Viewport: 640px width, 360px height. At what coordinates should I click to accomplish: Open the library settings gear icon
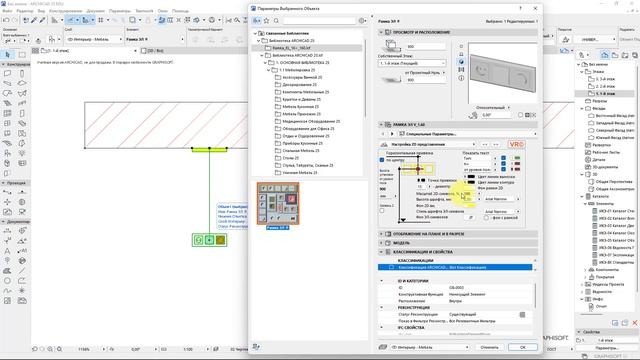362,20
